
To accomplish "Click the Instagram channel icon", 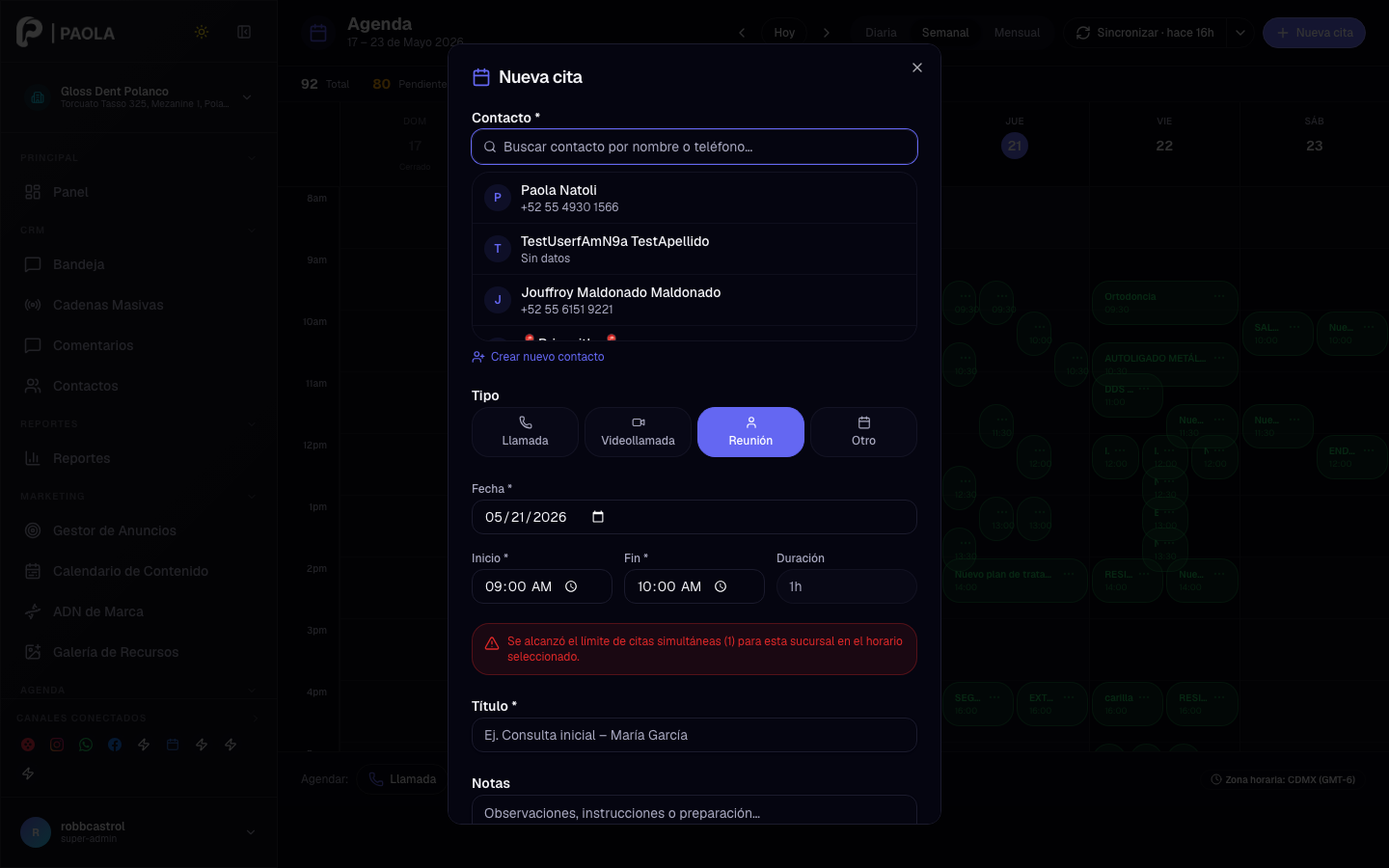I will pyautogui.click(x=57, y=745).
